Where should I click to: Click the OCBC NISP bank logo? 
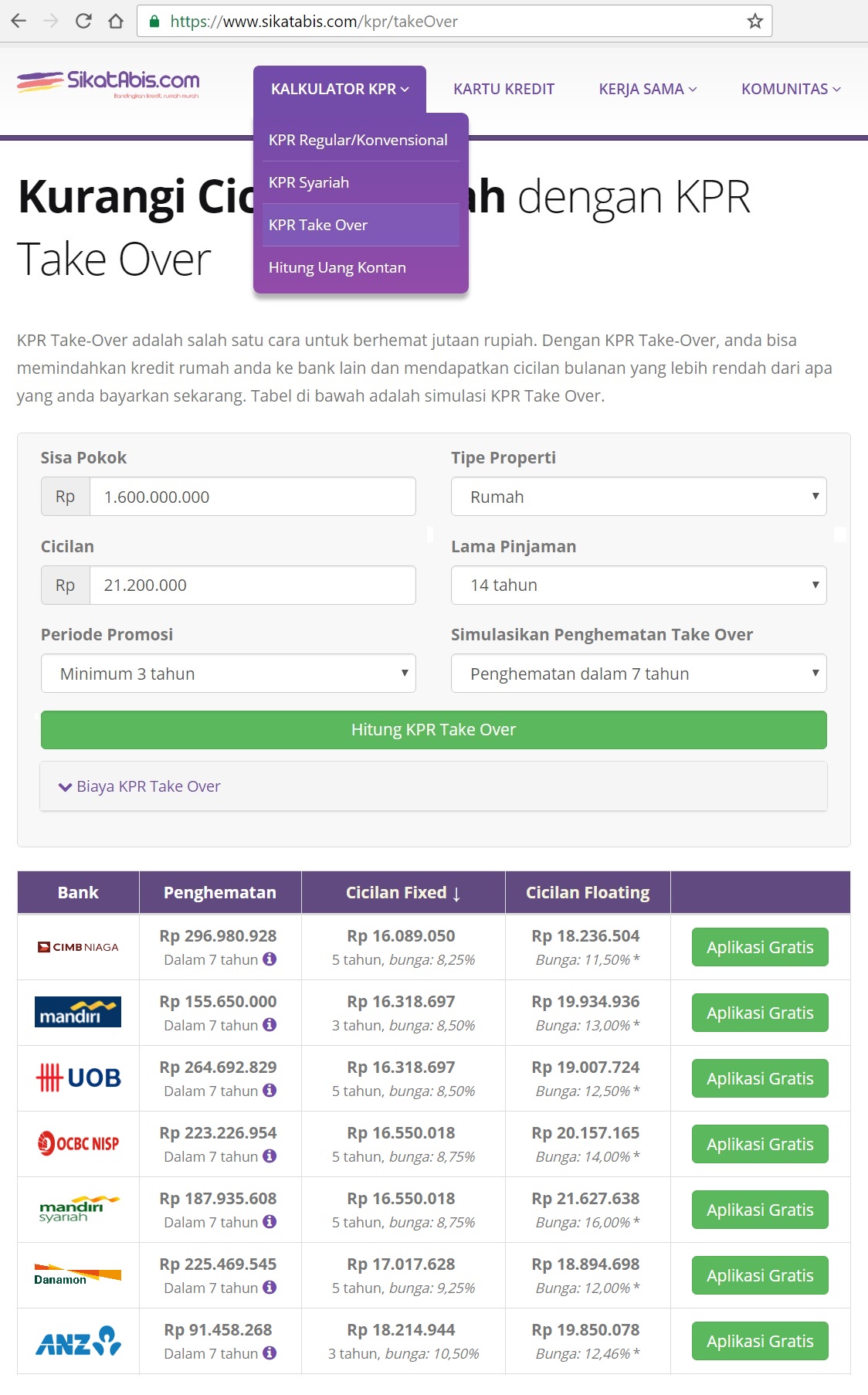click(x=78, y=1143)
